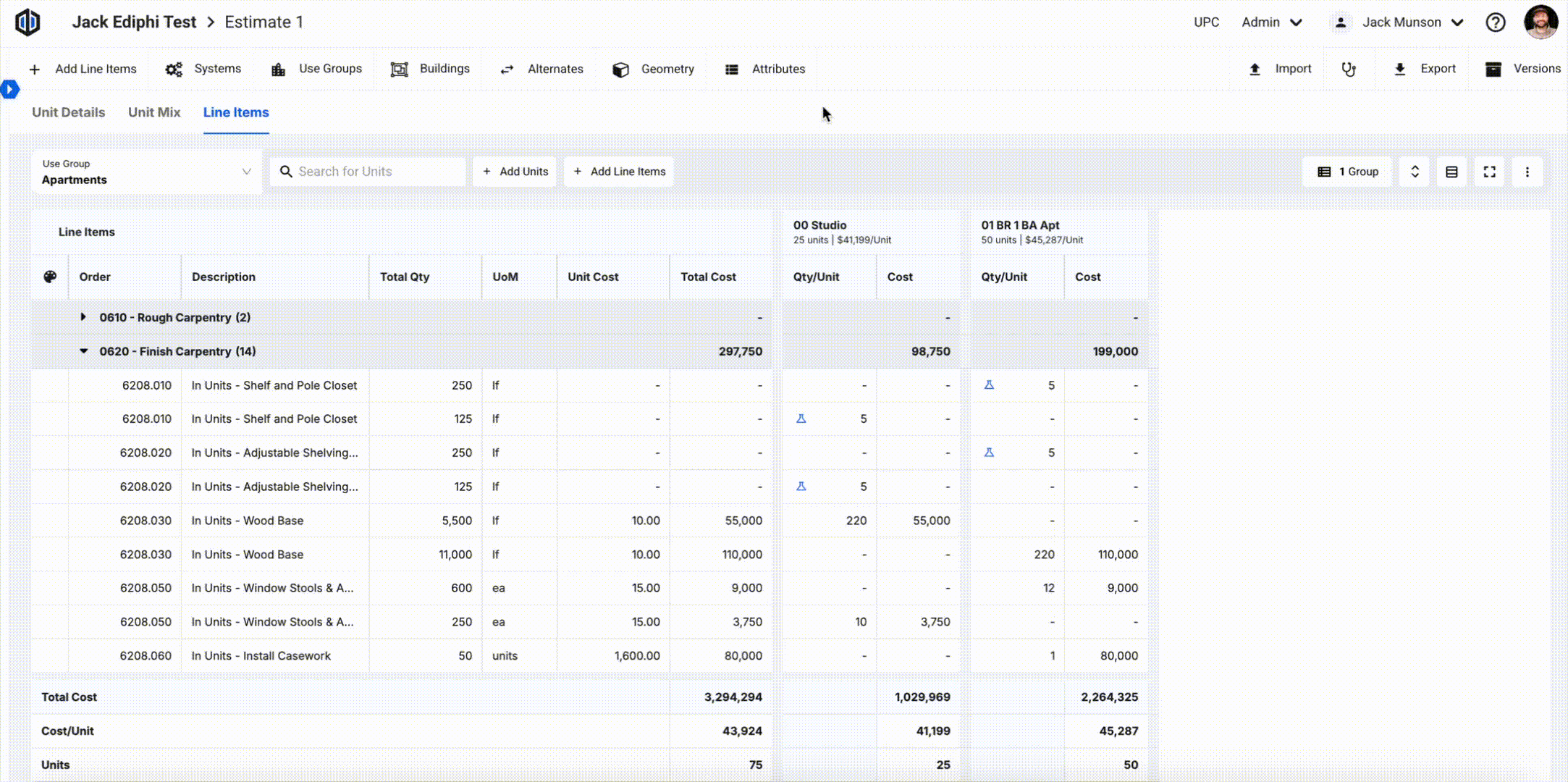Open the Systems gear icon
This screenshot has width=1568, height=782.
(174, 70)
